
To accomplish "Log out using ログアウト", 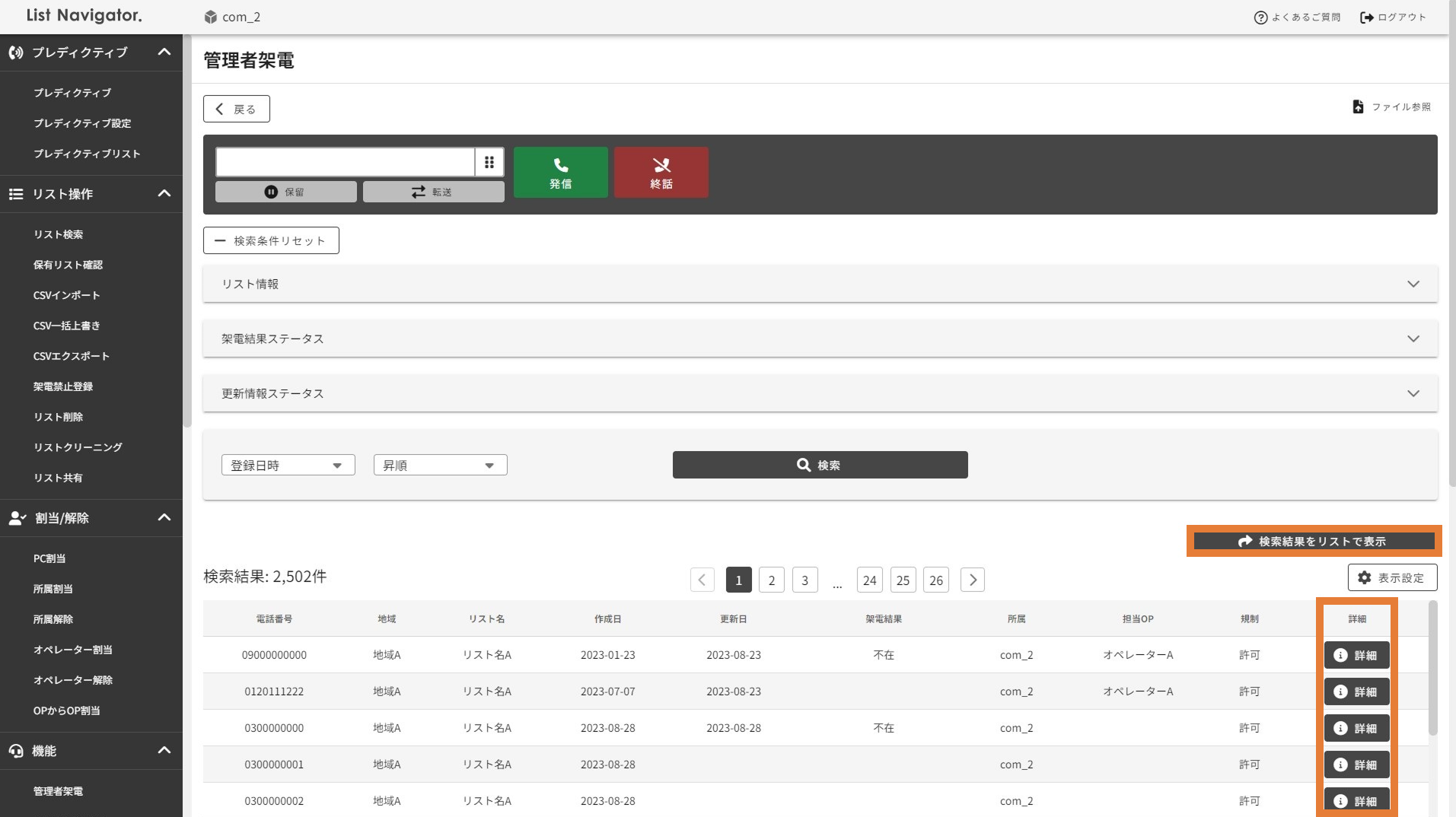I will tap(1393, 17).
